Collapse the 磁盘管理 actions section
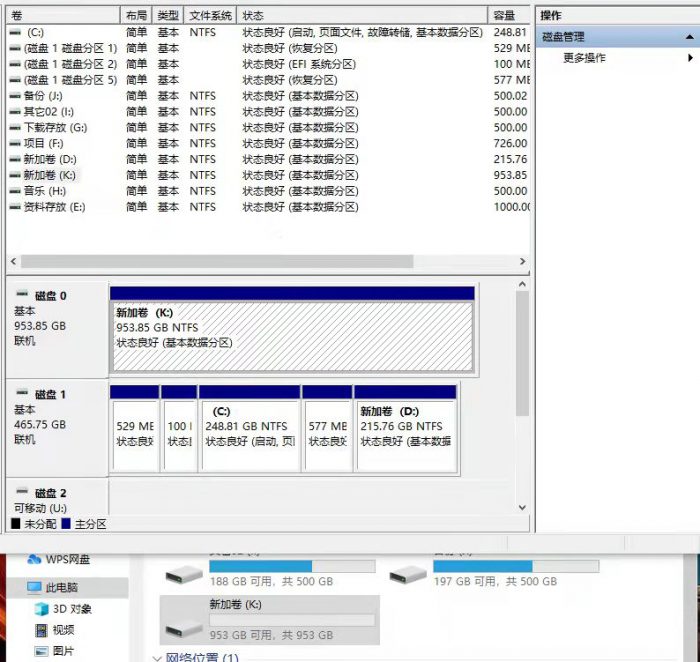The width and height of the screenshot is (700, 662). tap(689, 37)
